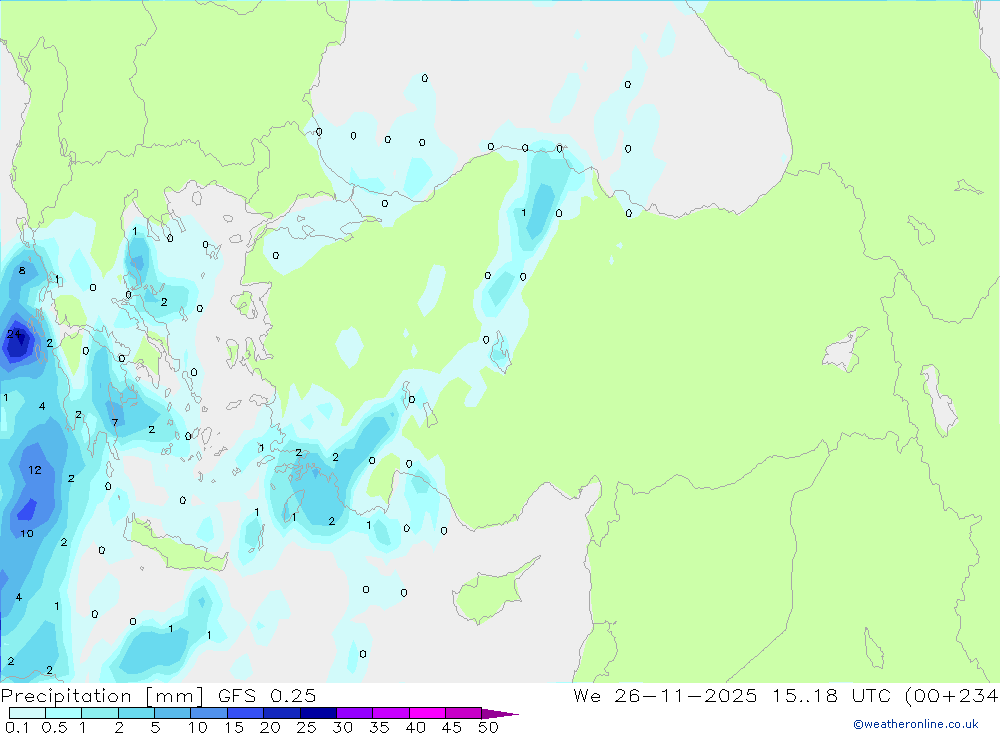Click the 'Precipitation [mm]' title text
The image size is (1000, 733).
(x=103, y=695)
